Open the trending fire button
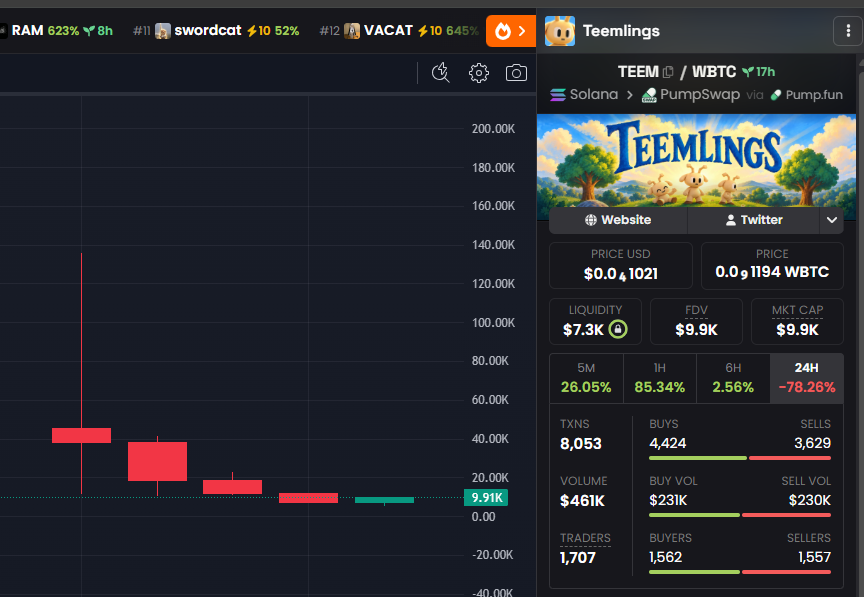 tap(511, 31)
